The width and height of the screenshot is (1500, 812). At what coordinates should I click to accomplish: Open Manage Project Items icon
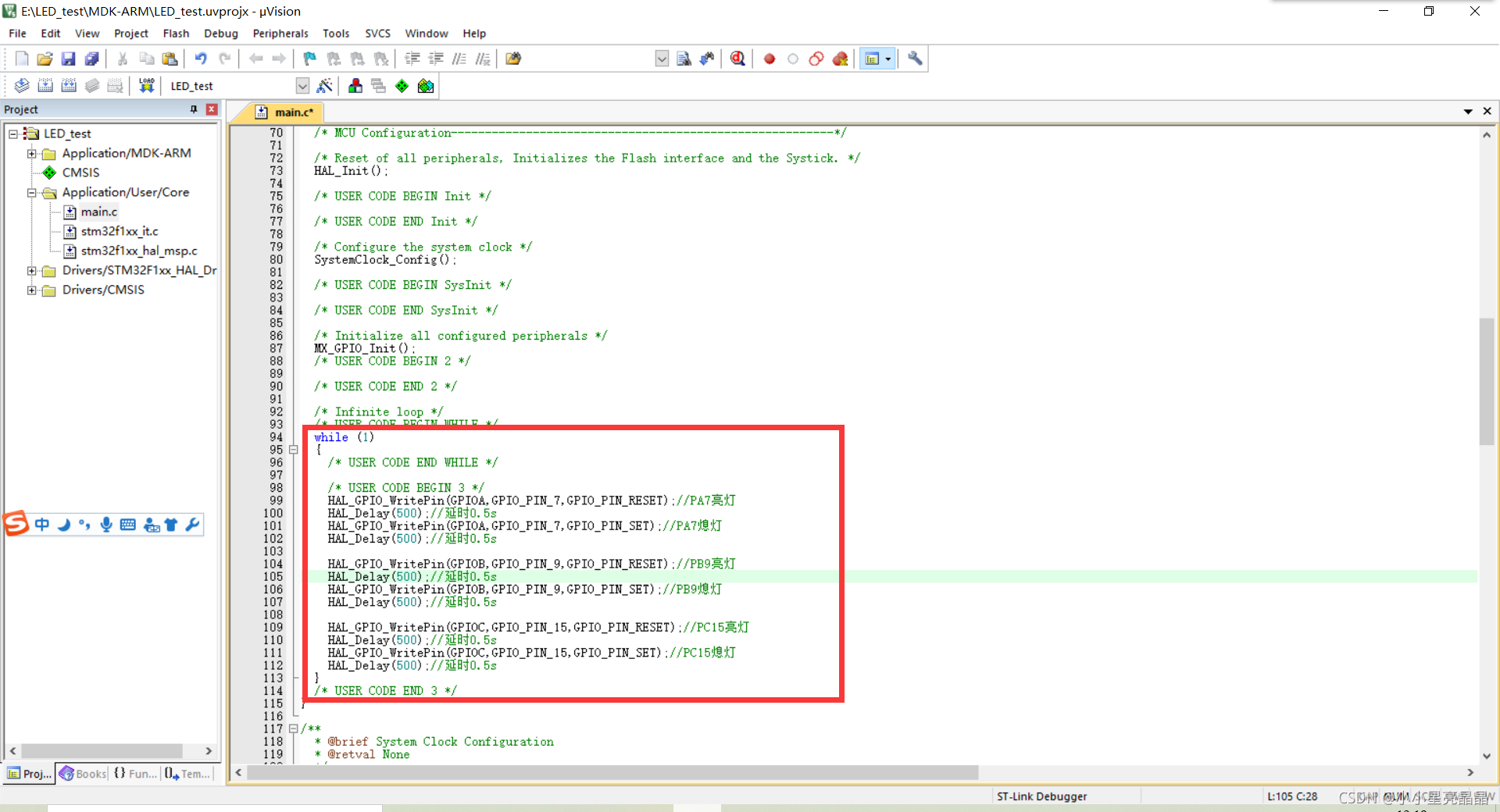[355, 86]
